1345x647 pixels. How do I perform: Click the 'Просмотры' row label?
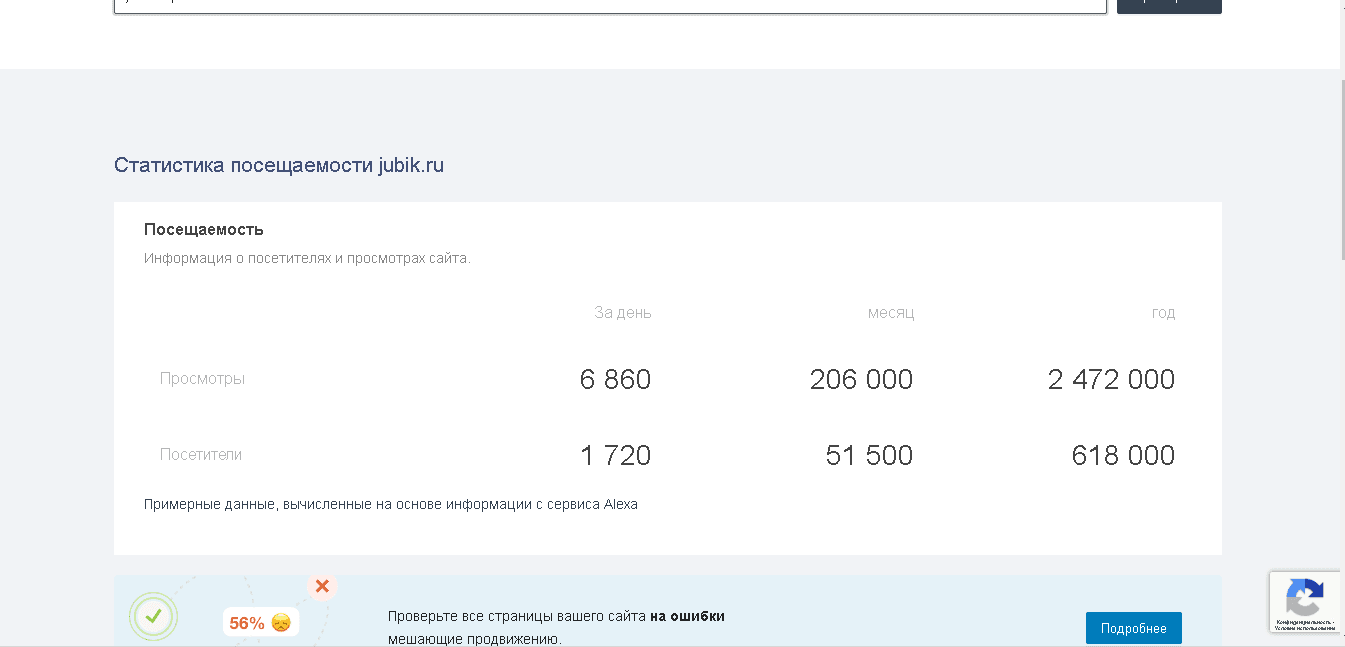point(202,378)
